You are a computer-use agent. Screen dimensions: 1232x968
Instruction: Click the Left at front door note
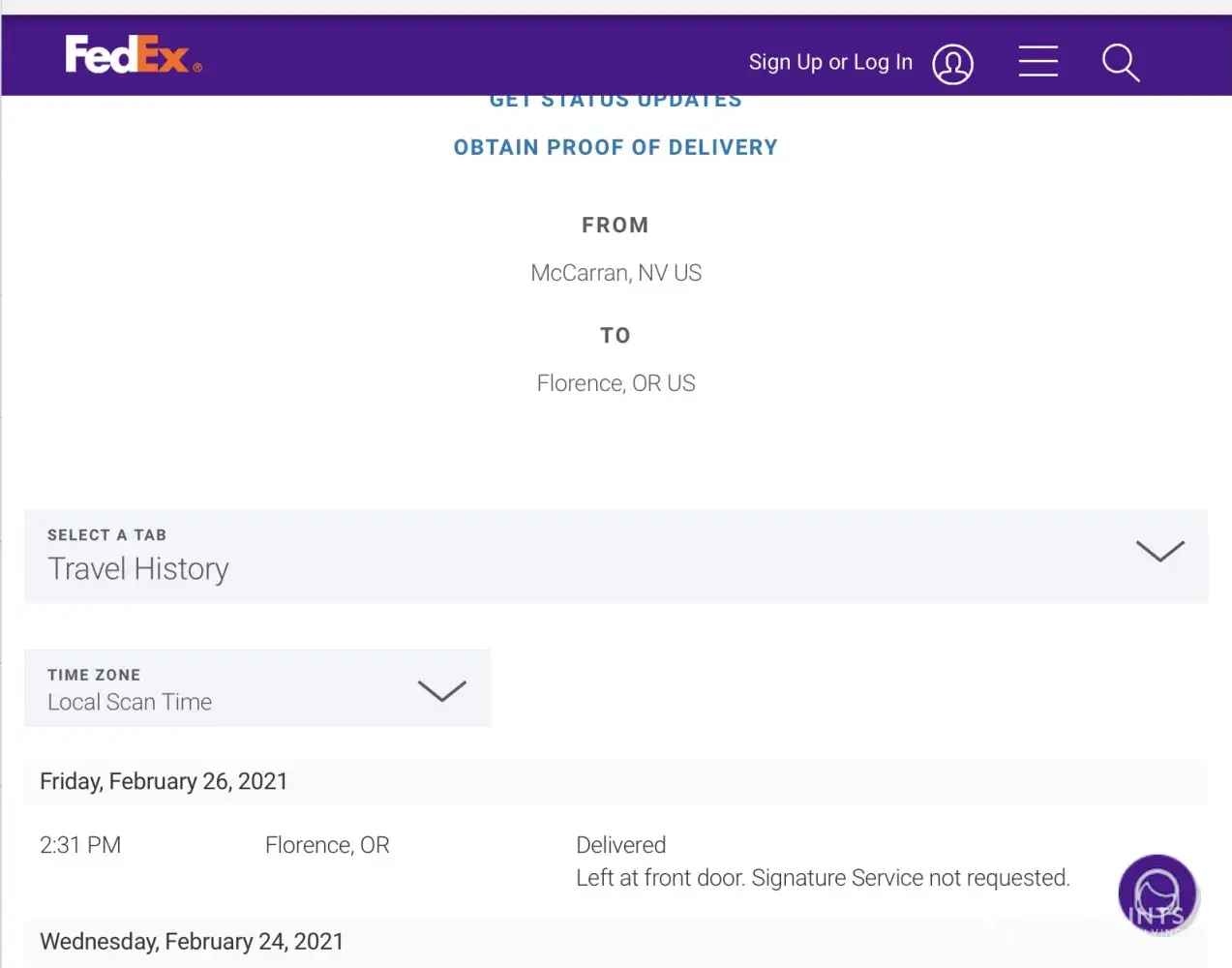(823, 878)
